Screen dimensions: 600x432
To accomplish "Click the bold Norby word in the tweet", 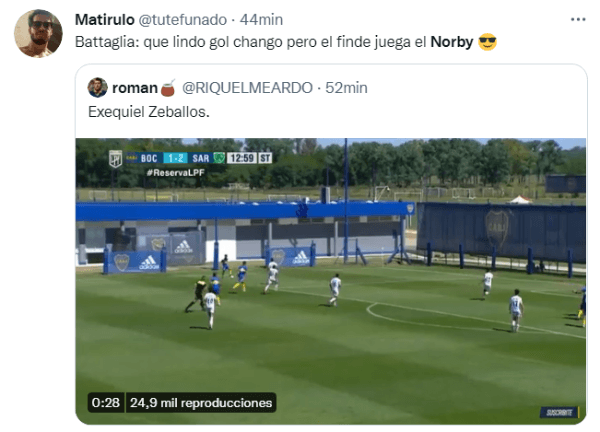I will 452,42.
